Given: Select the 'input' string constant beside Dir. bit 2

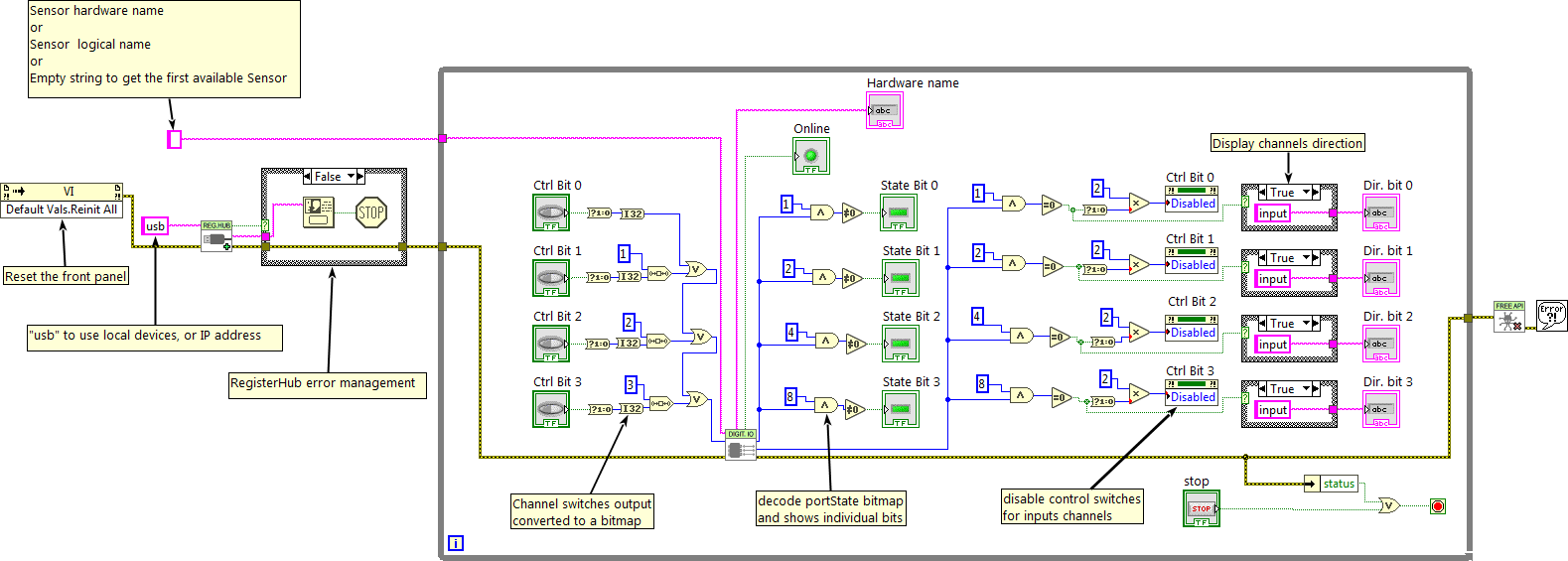Looking at the screenshot, I should (1272, 345).
